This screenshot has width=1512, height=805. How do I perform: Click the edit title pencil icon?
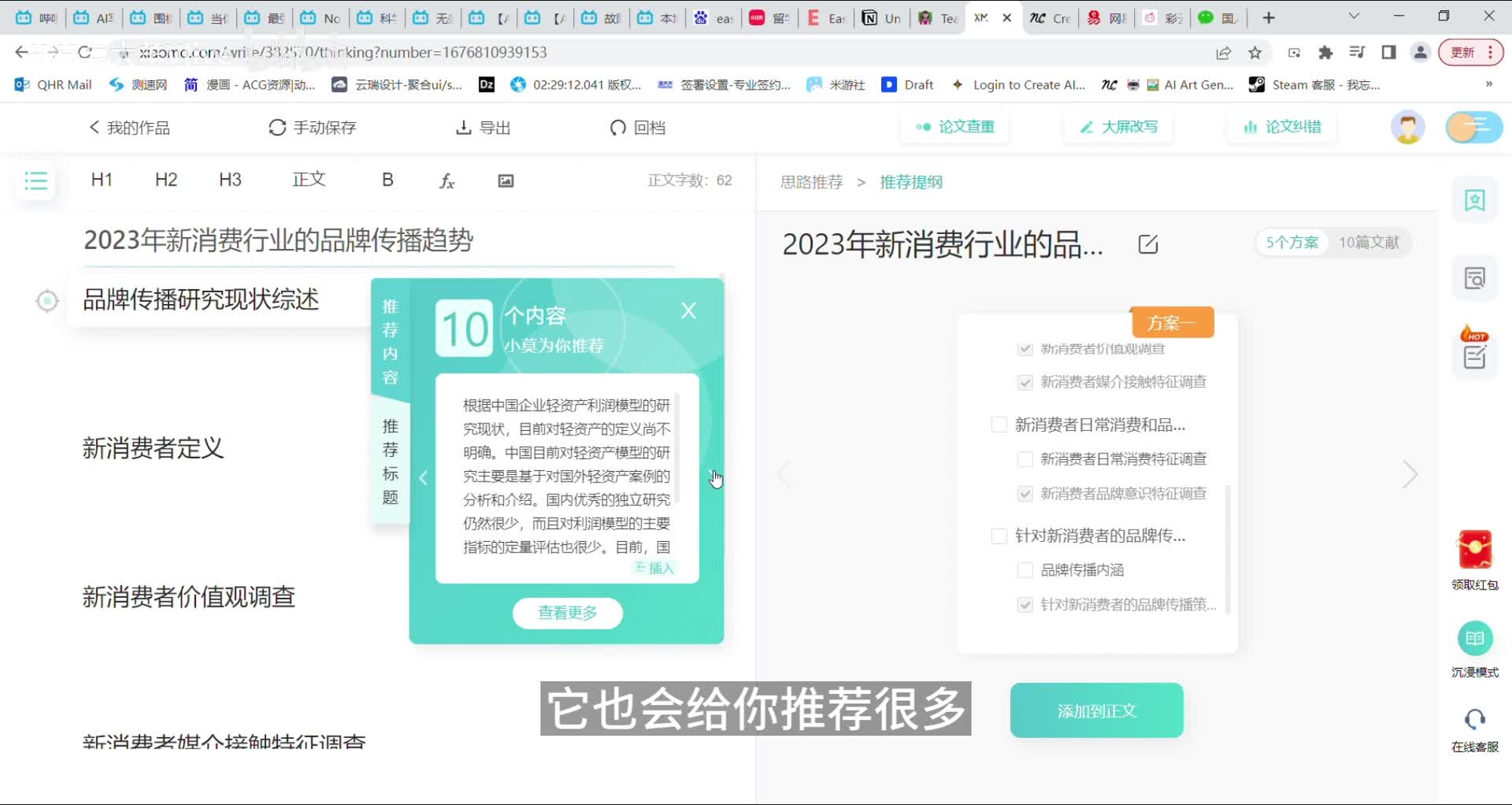(x=1148, y=244)
